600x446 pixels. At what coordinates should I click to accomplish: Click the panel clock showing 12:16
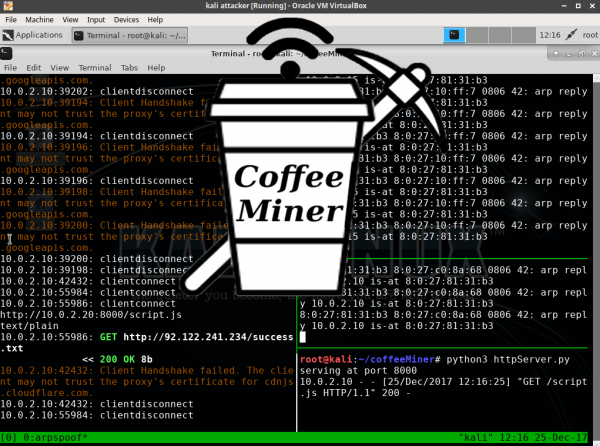(x=548, y=35)
